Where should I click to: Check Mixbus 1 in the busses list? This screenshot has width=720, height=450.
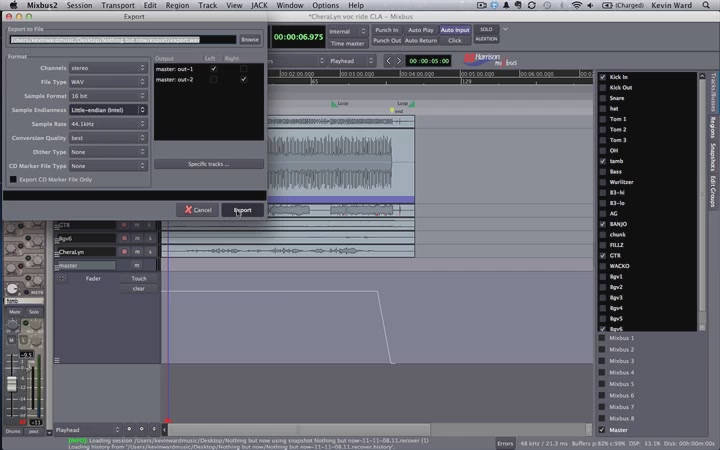(x=602, y=338)
